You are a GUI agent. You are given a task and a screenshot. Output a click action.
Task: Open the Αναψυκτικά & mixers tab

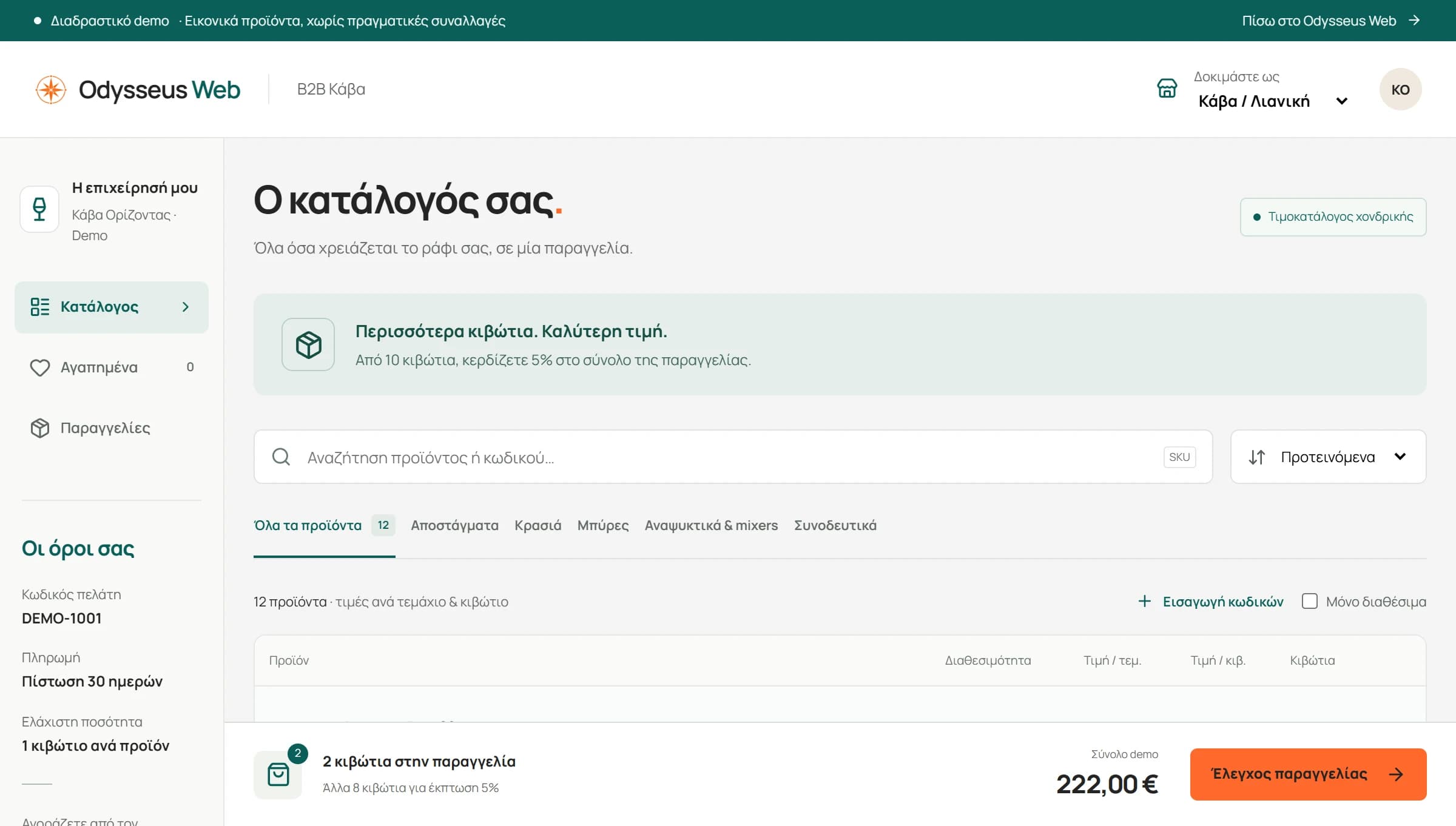coord(711,525)
